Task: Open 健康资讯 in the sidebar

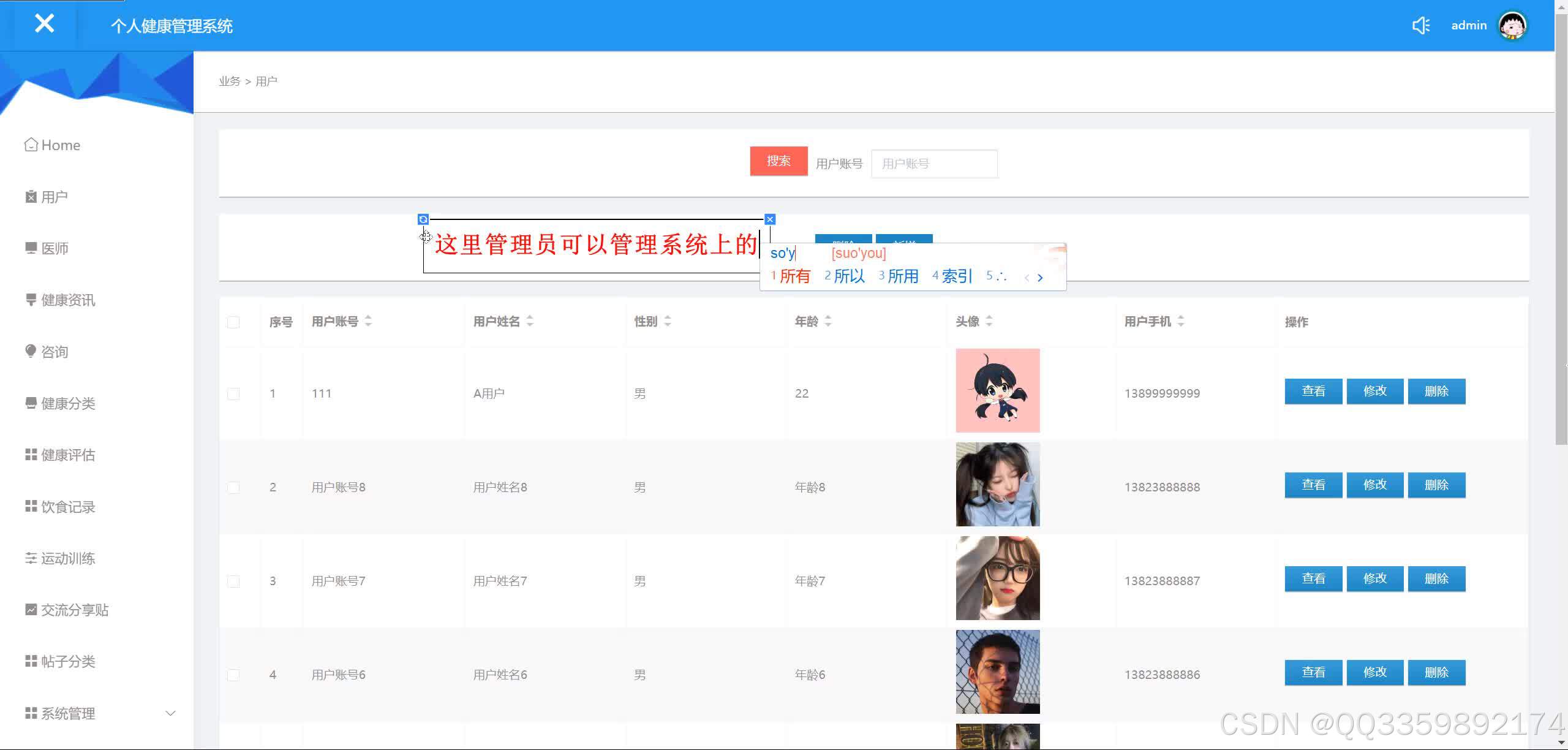Action: coord(67,300)
